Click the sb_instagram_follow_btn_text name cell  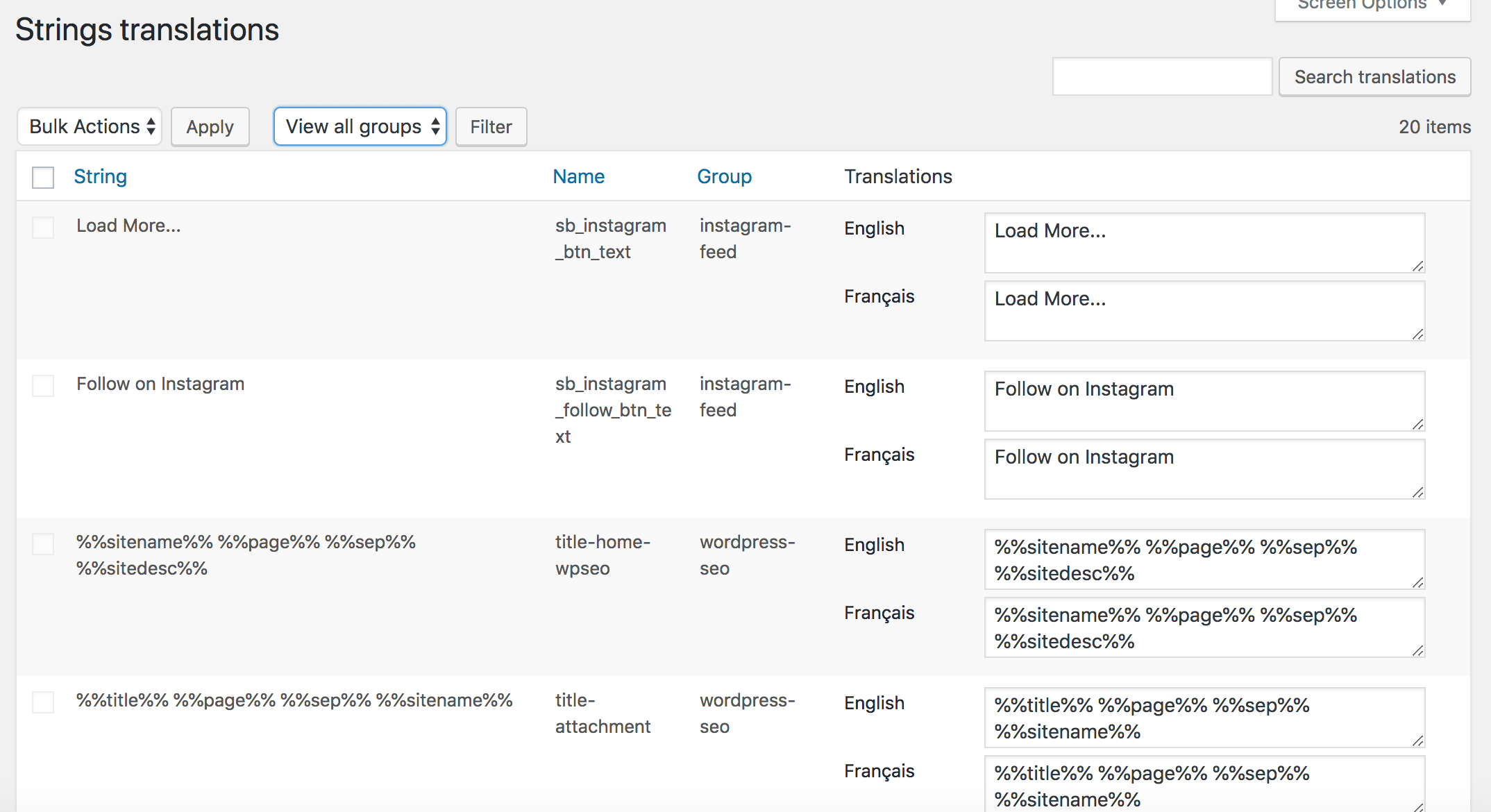[x=614, y=410]
